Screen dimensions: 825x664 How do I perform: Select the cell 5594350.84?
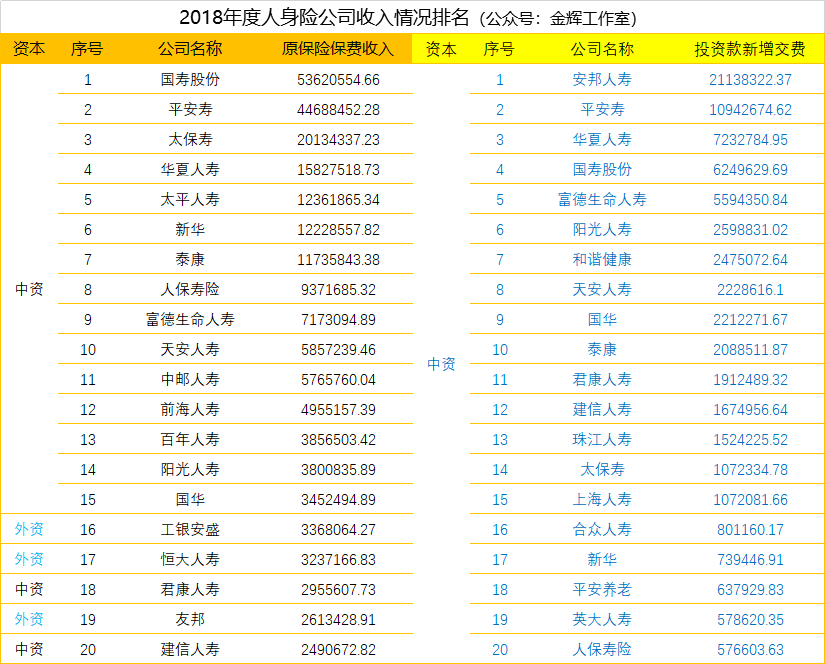750,199
